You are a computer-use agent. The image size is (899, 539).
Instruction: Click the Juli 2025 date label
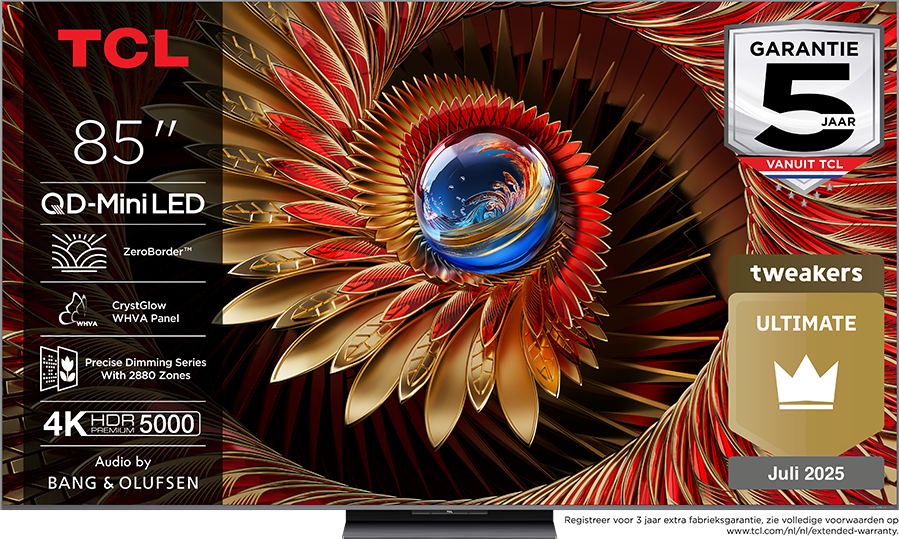(806, 474)
